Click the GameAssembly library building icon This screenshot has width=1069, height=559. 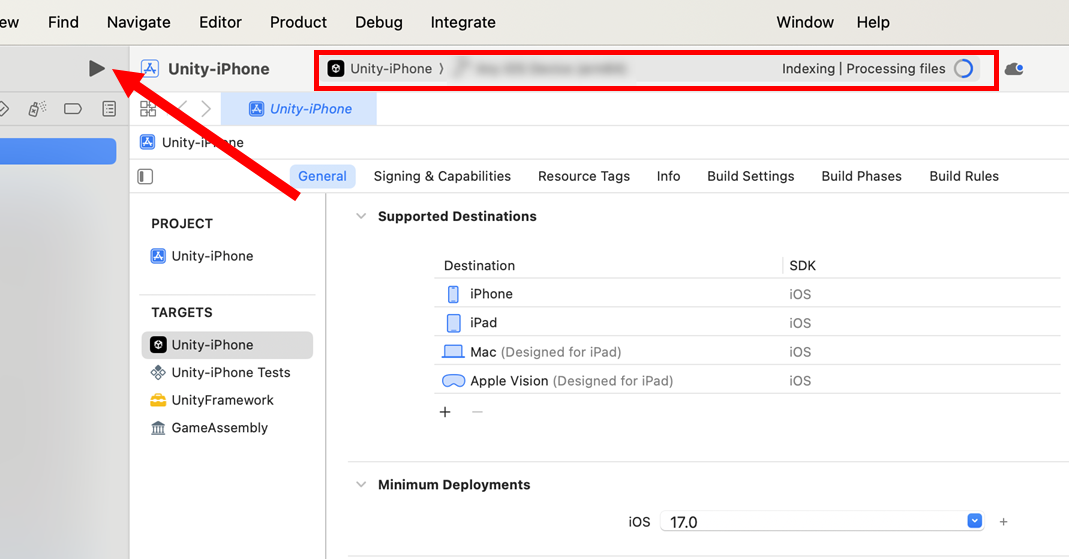point(158,427)
